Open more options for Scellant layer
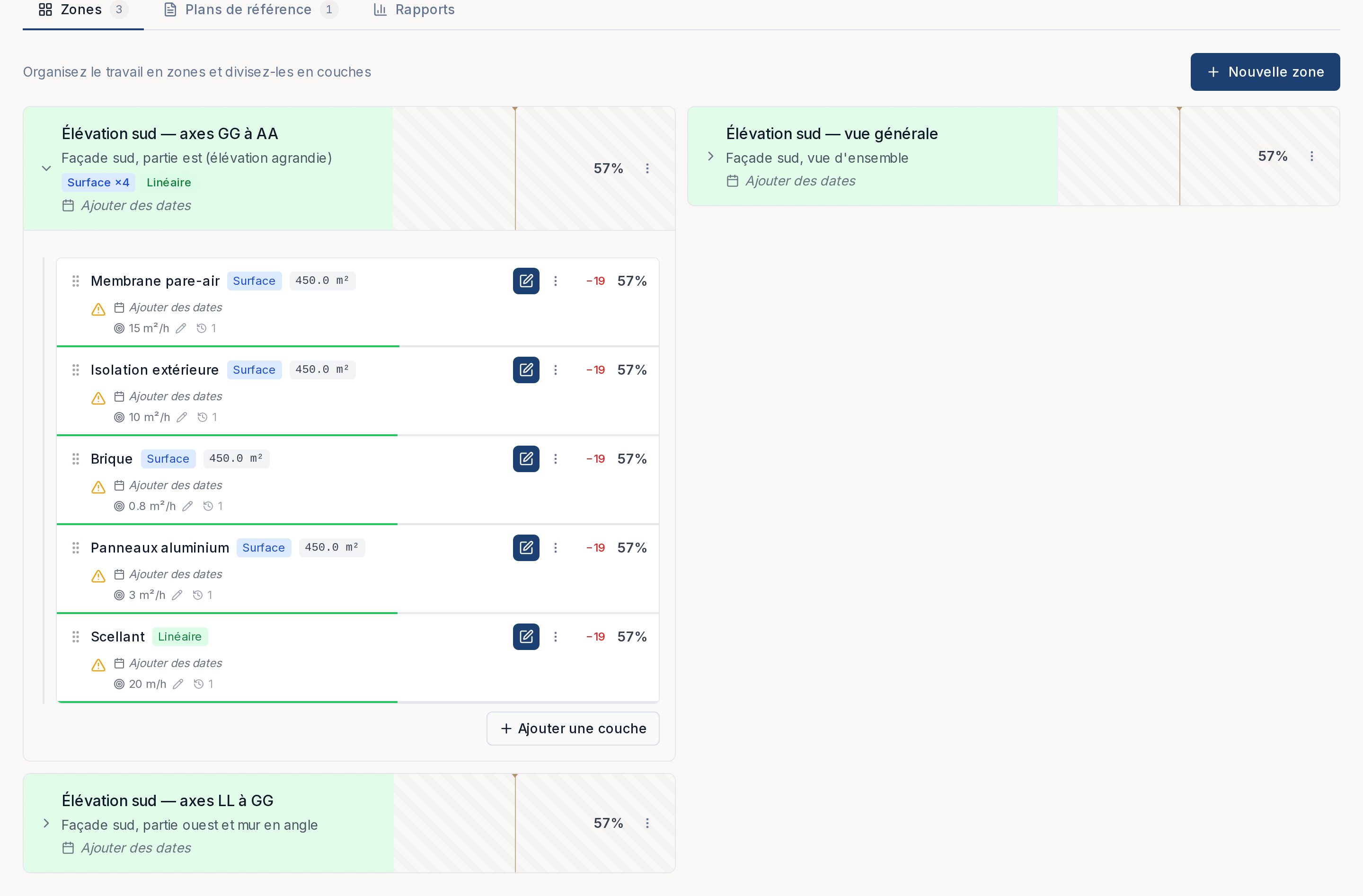The height and width of the screenshot is (896, 1363). pyautogui.click(x=556, y=637)
